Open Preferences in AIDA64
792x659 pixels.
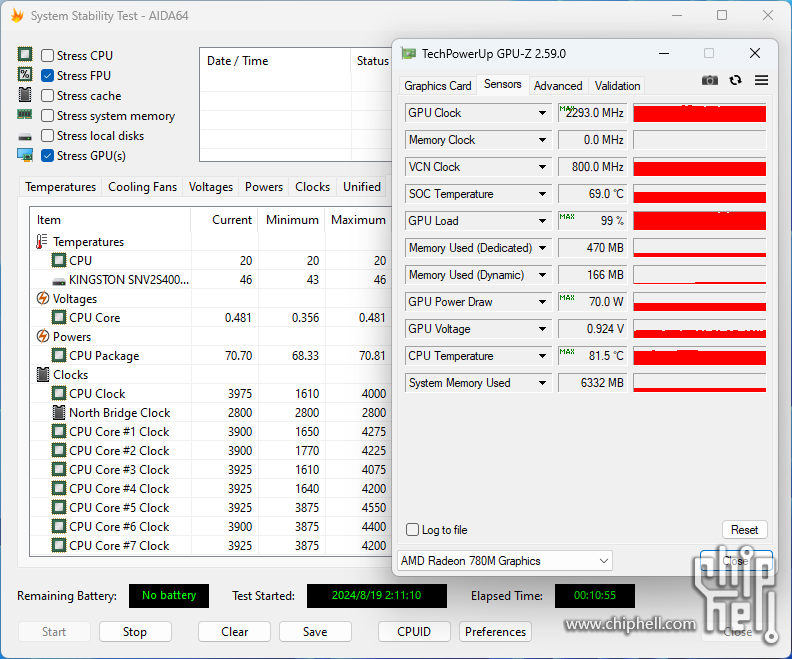click(495, 632)
